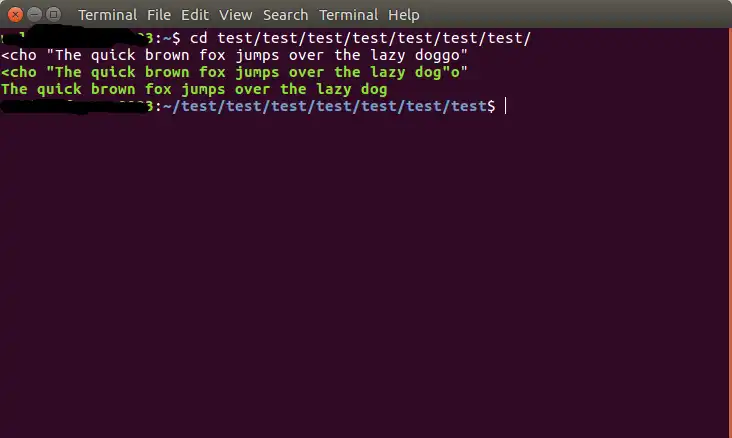
Task: Open the Help menu
Action: tap(403, 15)
